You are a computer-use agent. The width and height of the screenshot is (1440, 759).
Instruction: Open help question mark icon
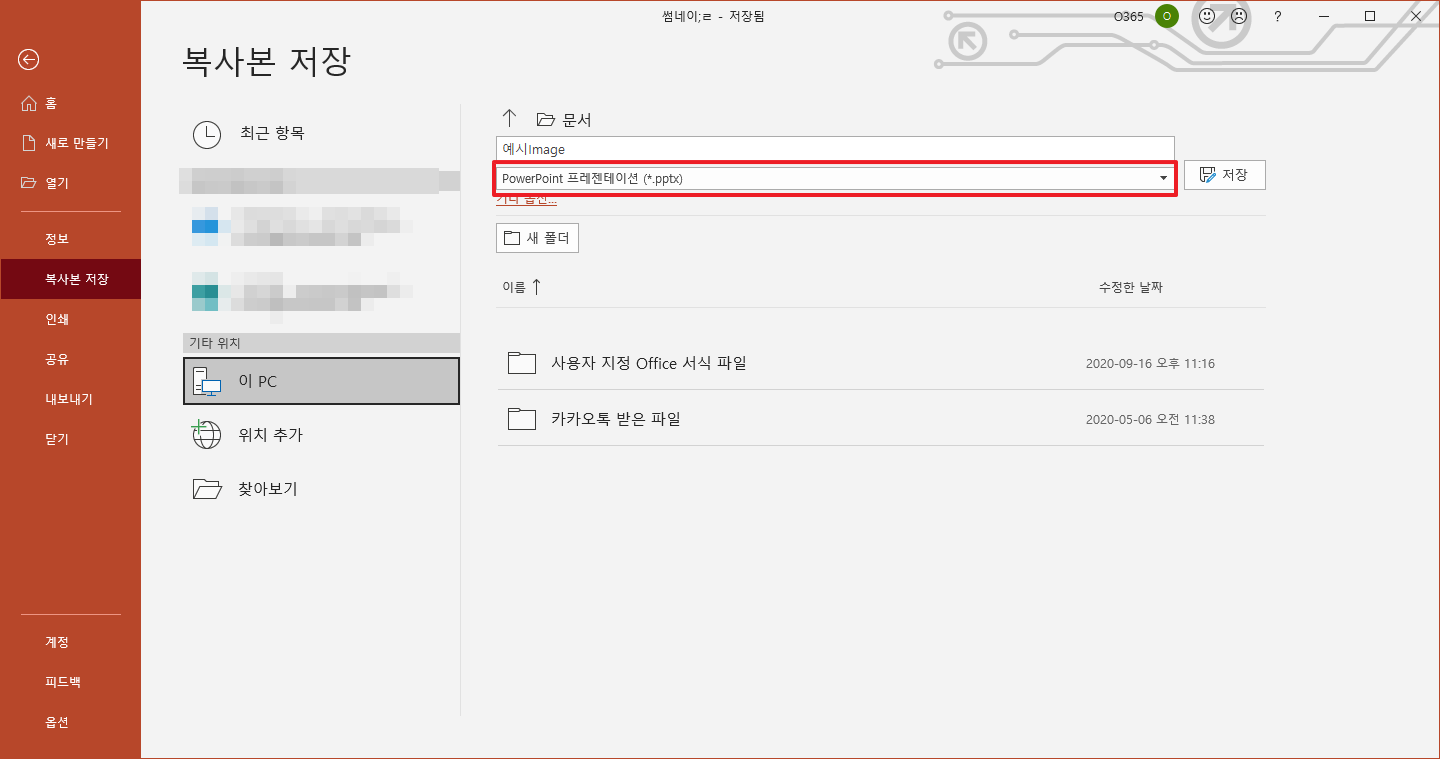point(1277,17)
